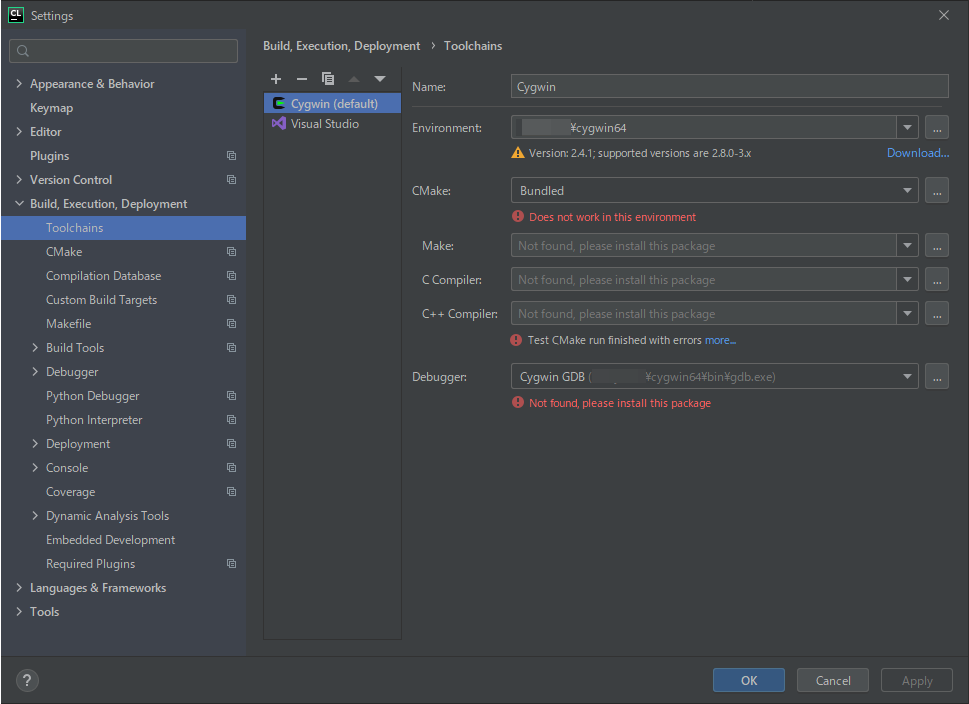Open the Environment path dropdown

(907, 127)
